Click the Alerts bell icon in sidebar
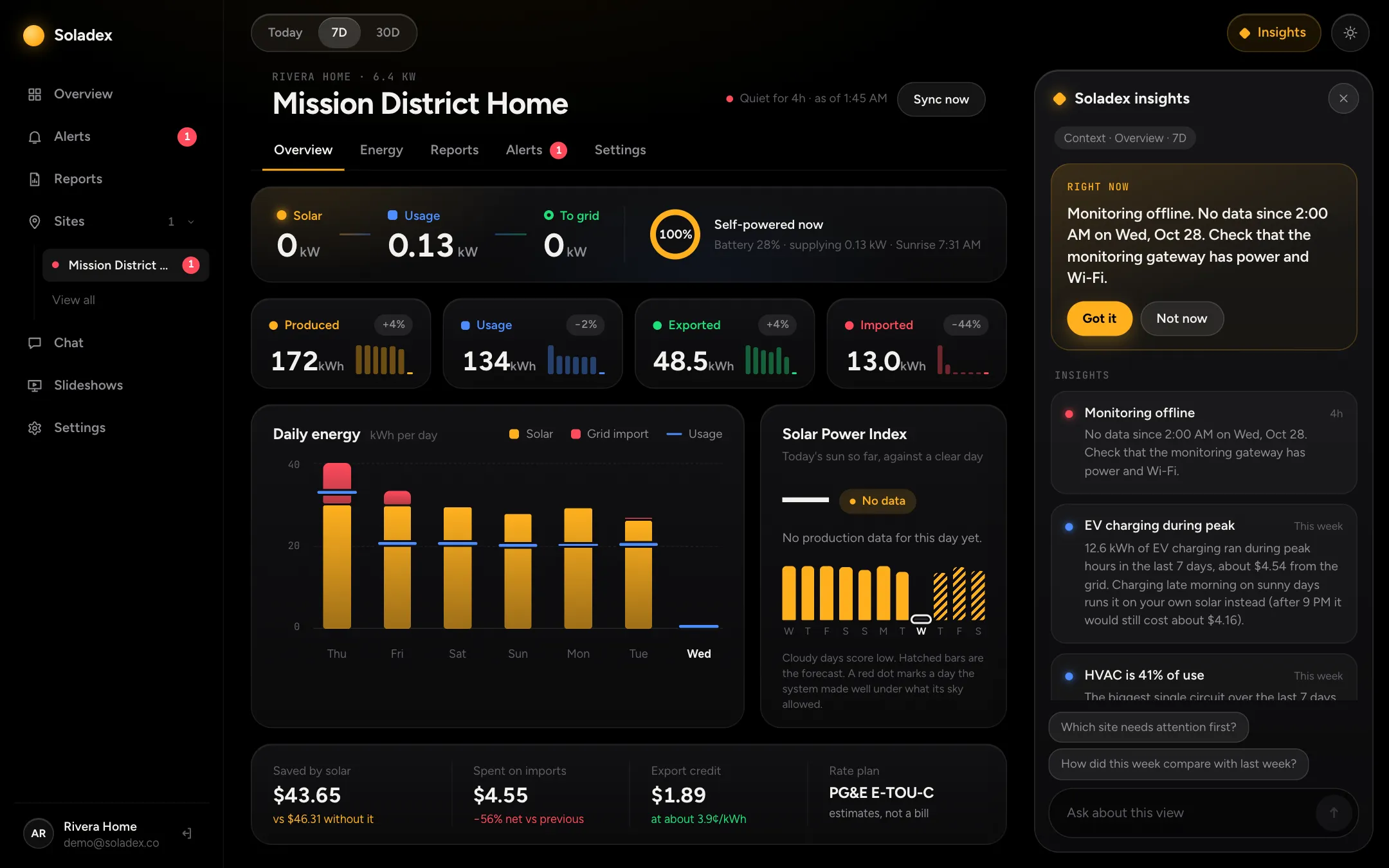The height and width of the screenshot is (868, 1389). 35,137
